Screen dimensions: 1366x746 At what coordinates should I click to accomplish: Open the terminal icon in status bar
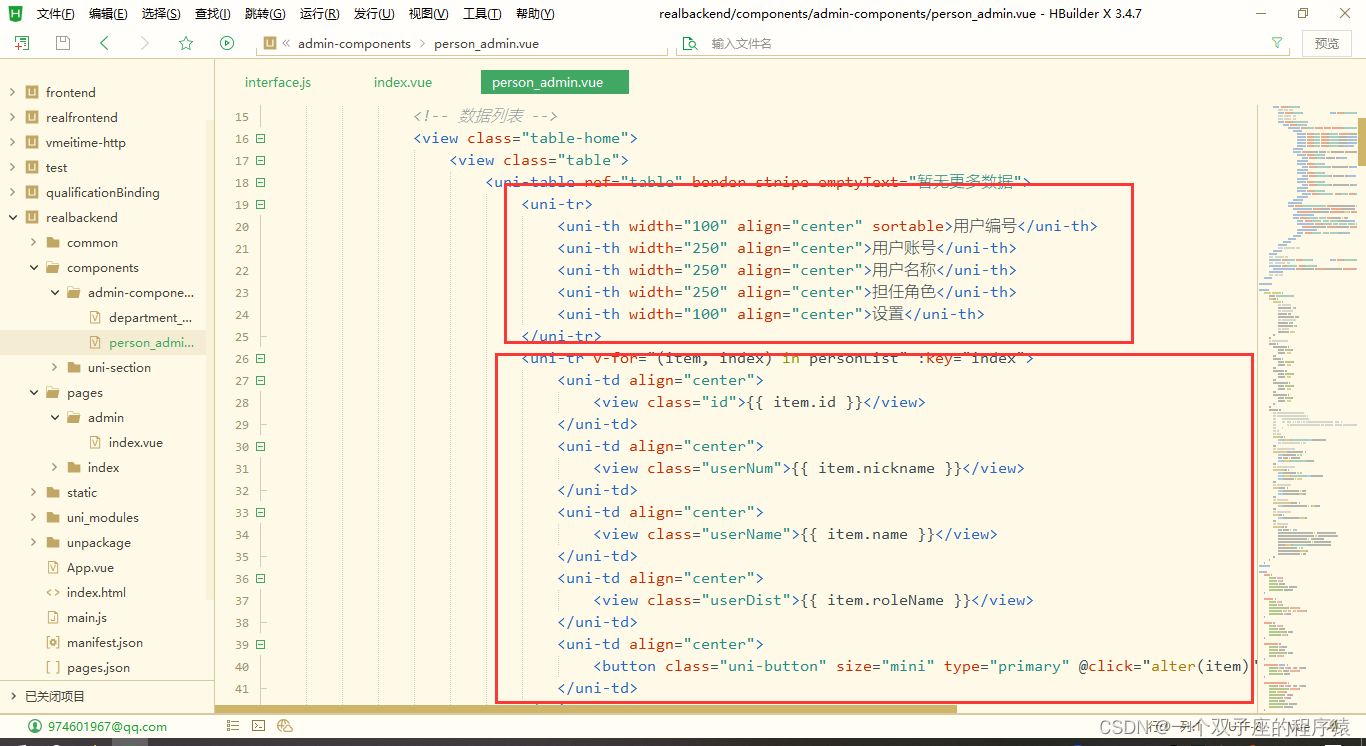tap(258, 726)
